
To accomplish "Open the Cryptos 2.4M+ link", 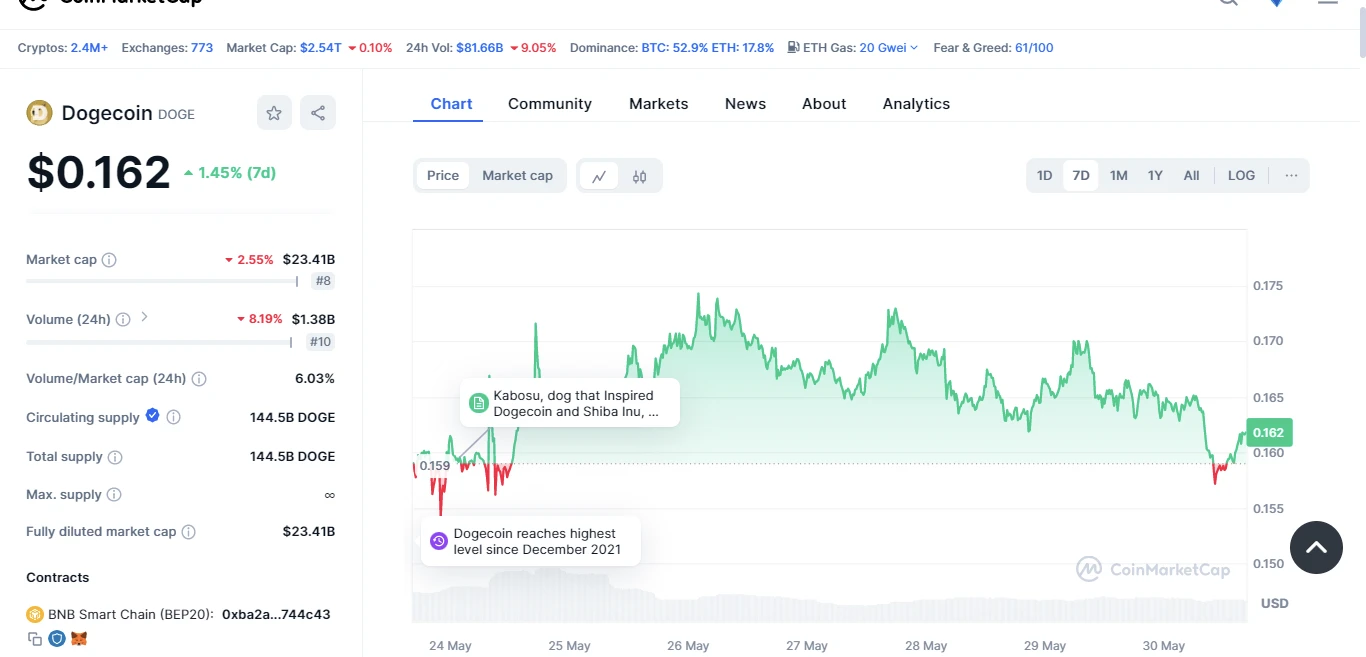I will point(89,48).
